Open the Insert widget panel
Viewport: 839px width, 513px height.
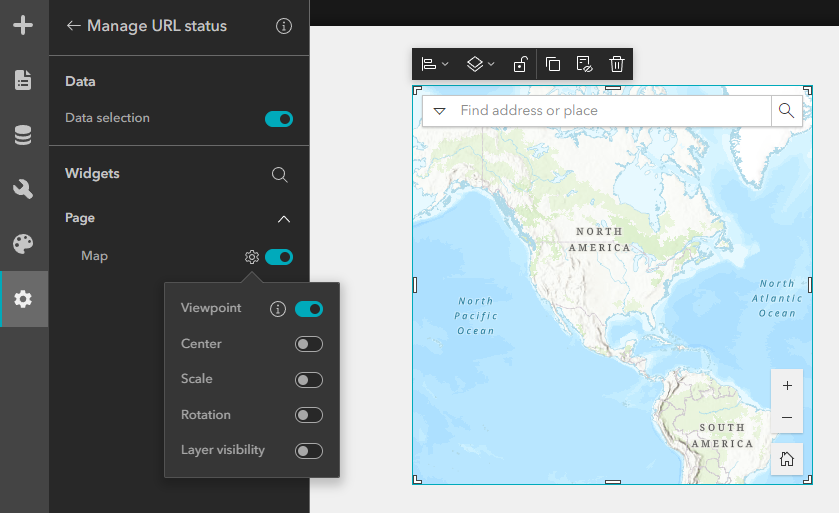pos(23,25)
